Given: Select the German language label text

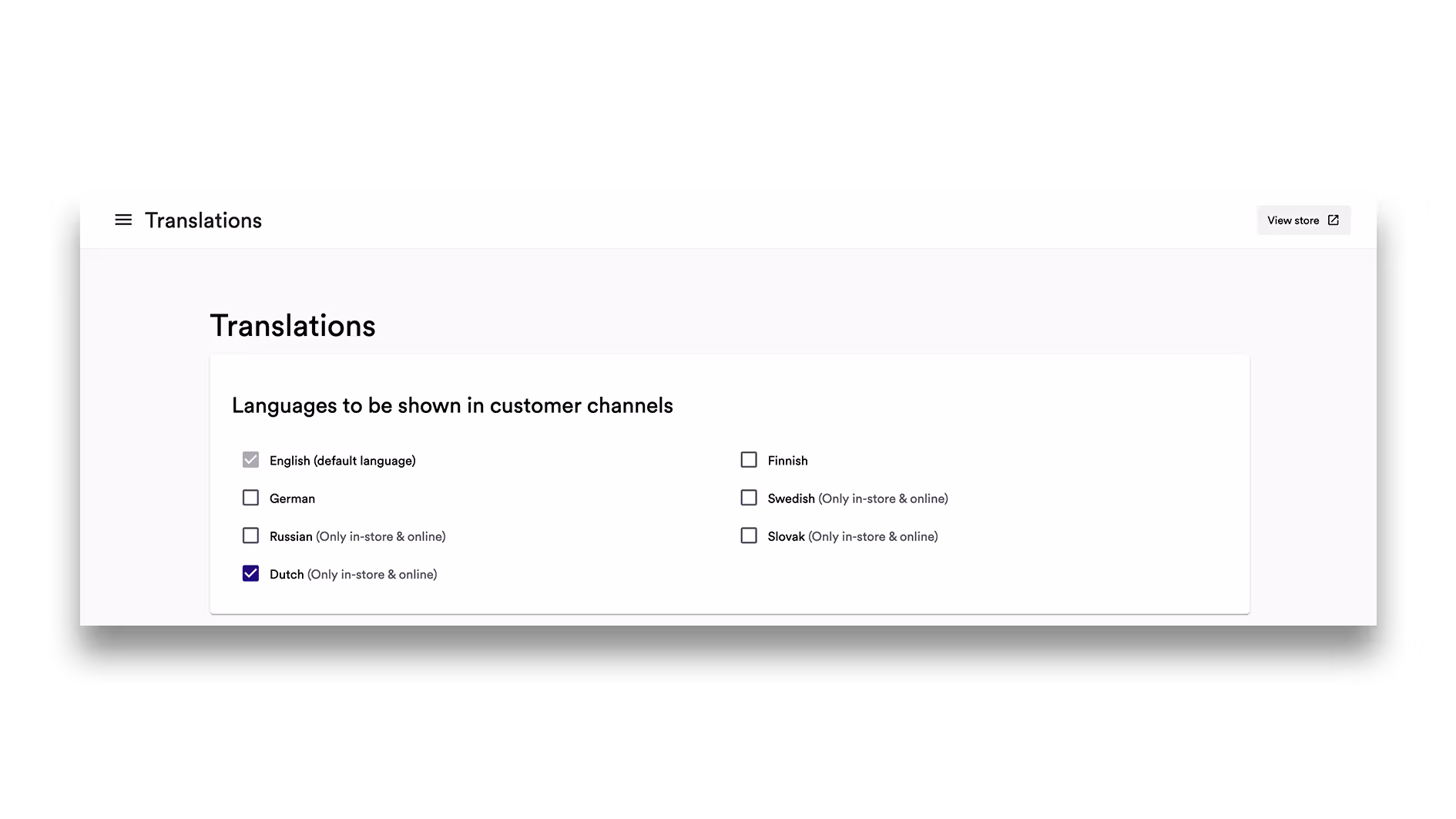Looking at the screenshot, I should [291, 498].
